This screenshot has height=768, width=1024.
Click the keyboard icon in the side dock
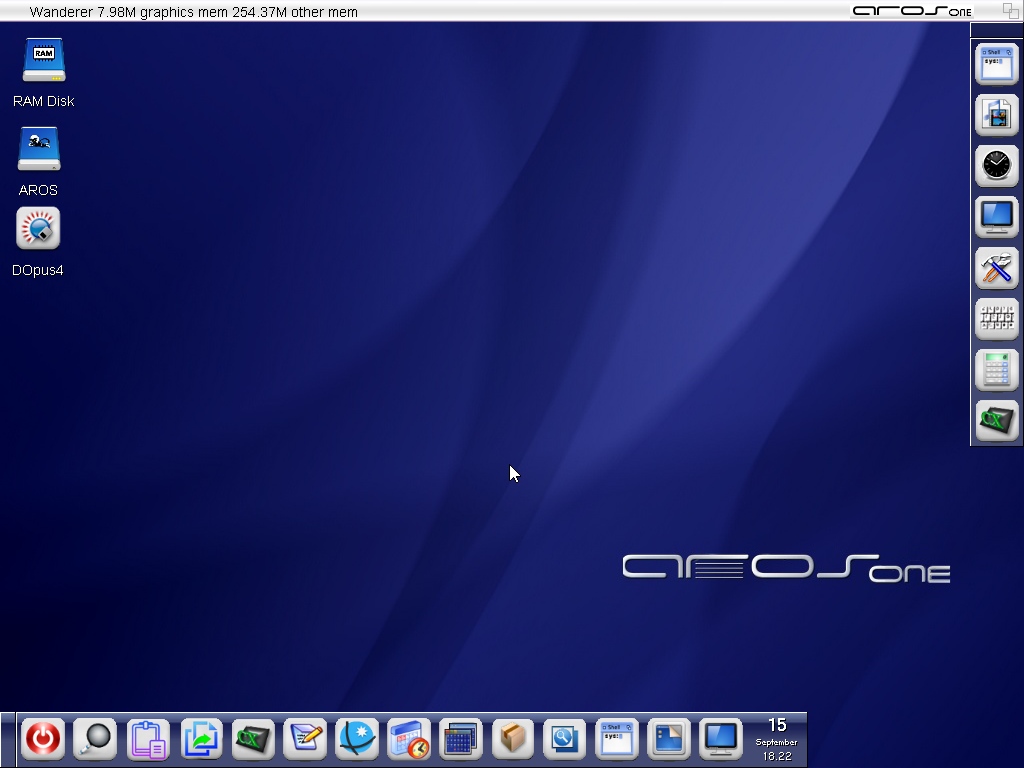pyautogui.click(x=996, y=319)
